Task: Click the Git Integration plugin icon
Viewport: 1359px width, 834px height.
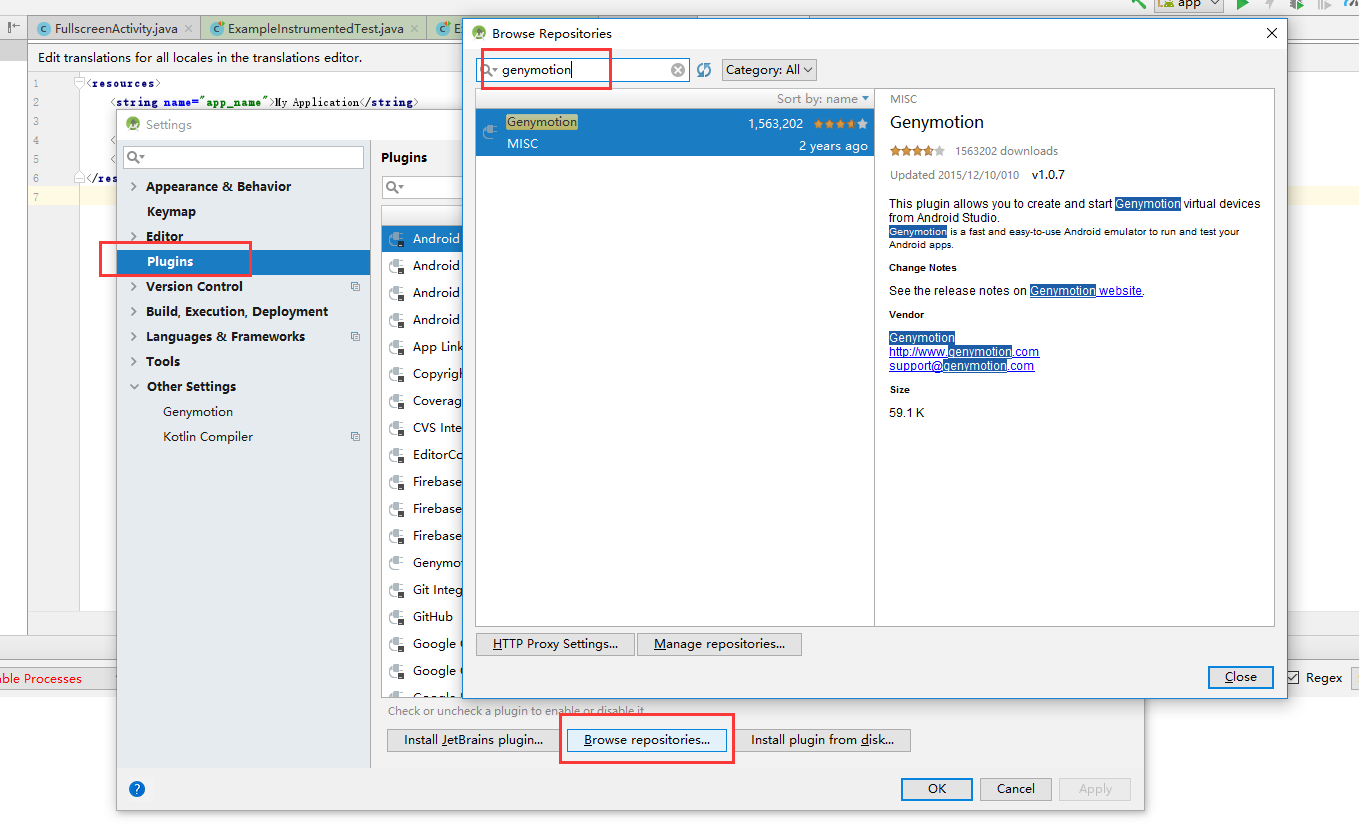Action: tap(396, 590)
